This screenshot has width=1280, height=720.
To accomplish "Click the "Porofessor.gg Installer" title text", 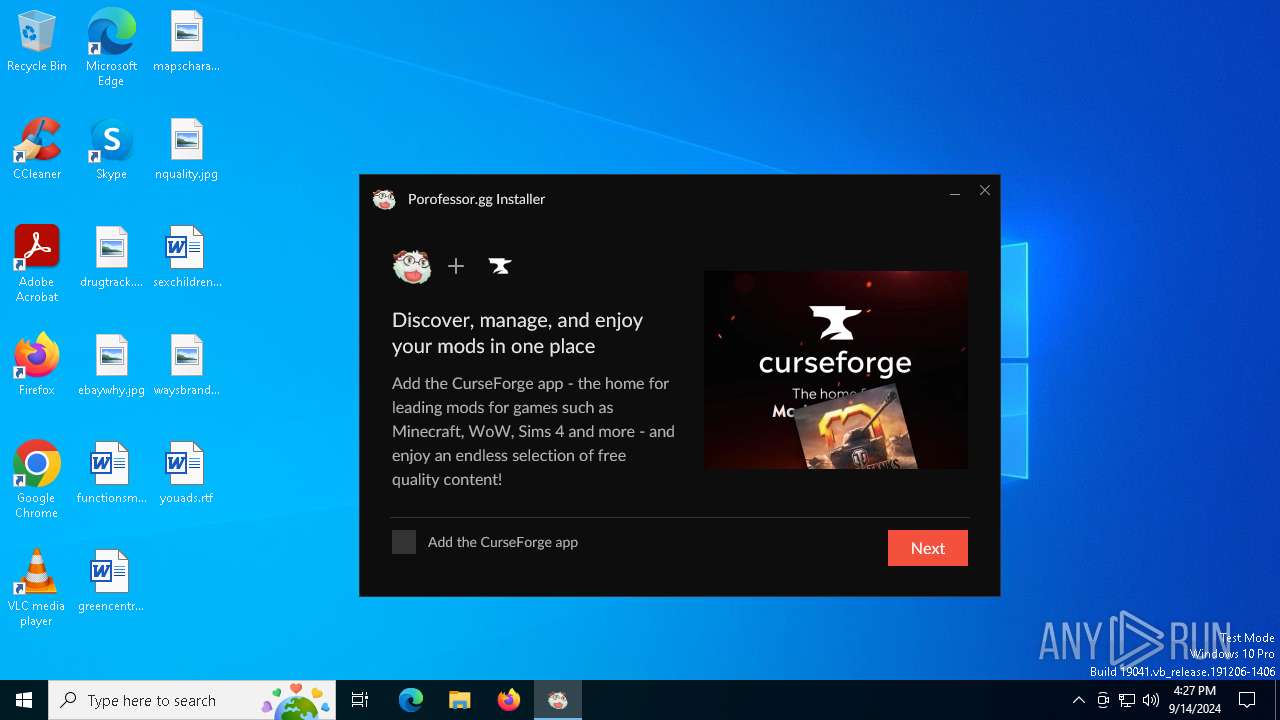I will click(x=476, y=199).
